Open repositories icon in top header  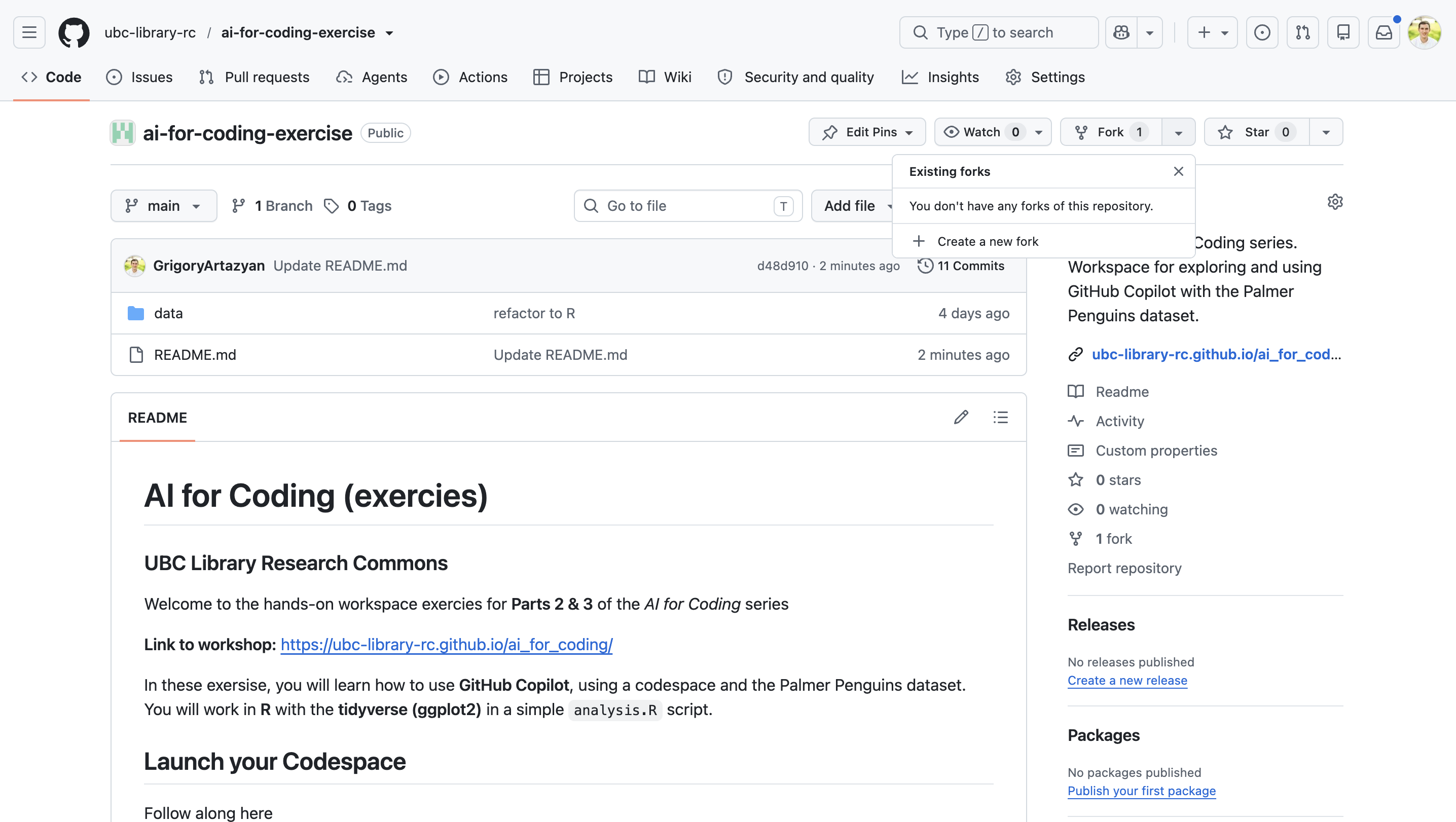pyautogui.click(x=1343, y=32)
